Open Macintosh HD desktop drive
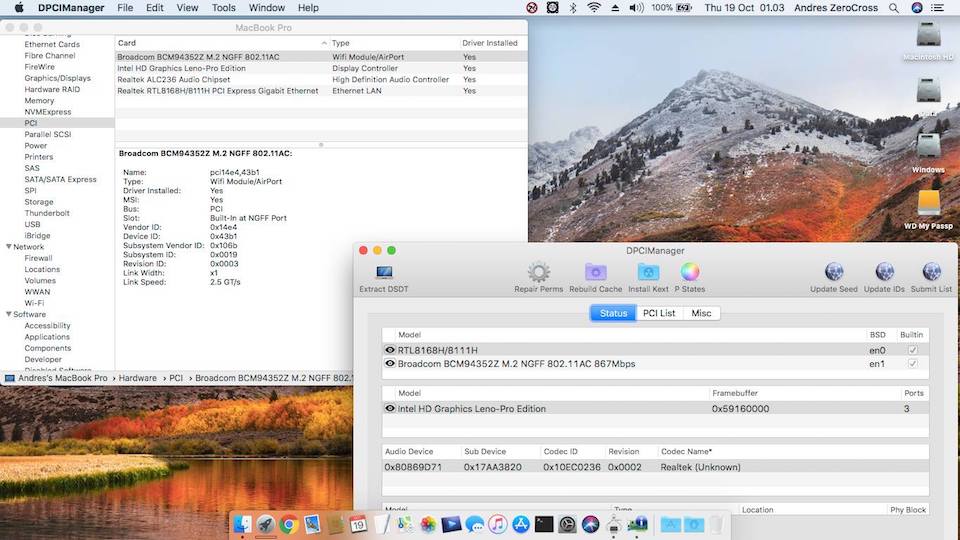Viewport: 960px width, 540px height. [x=928, y=41]
